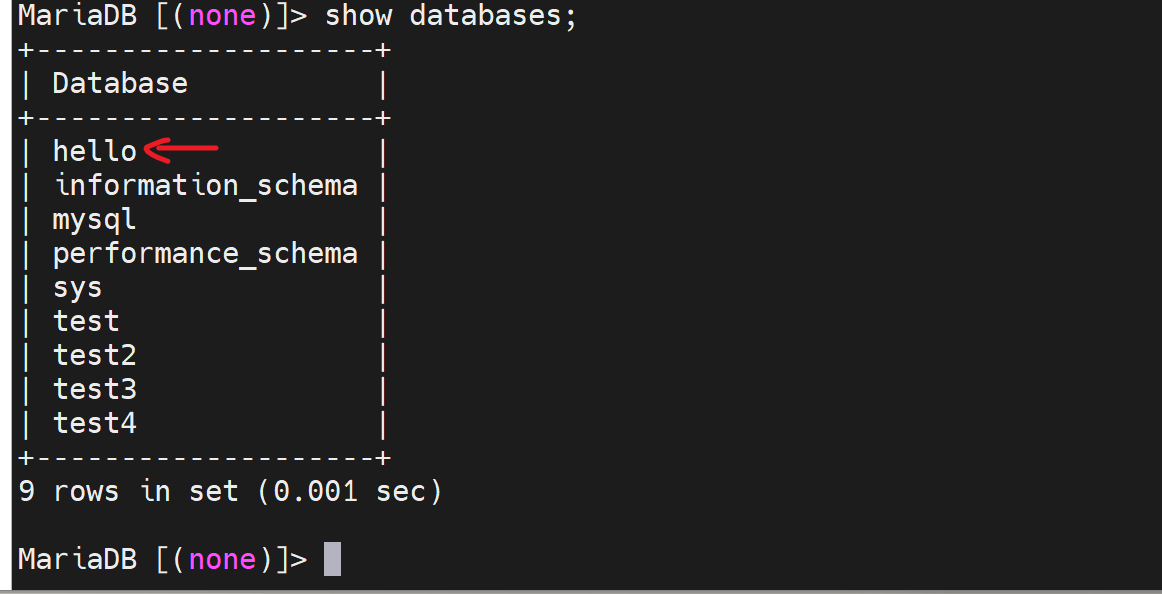Image resolution: width=1162 pixels, height=594 pixels.
Task: Click the Database column header
Action: 120,83
